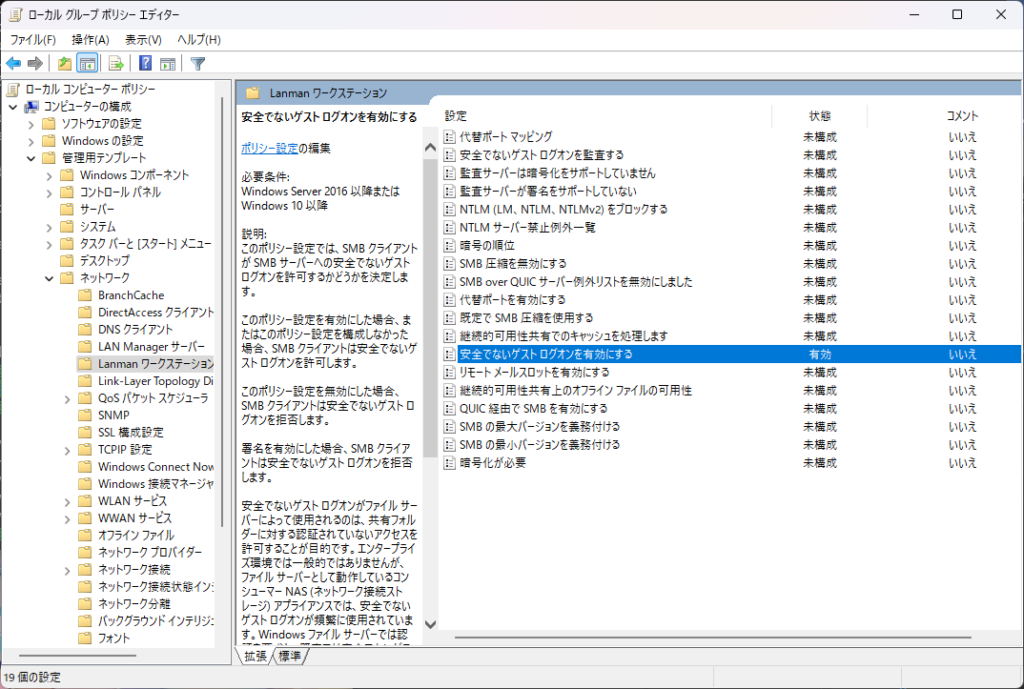Click the Up one level folder icon
The height and width of the screenshot is (689, 1024).
click(x=64, y=64)
